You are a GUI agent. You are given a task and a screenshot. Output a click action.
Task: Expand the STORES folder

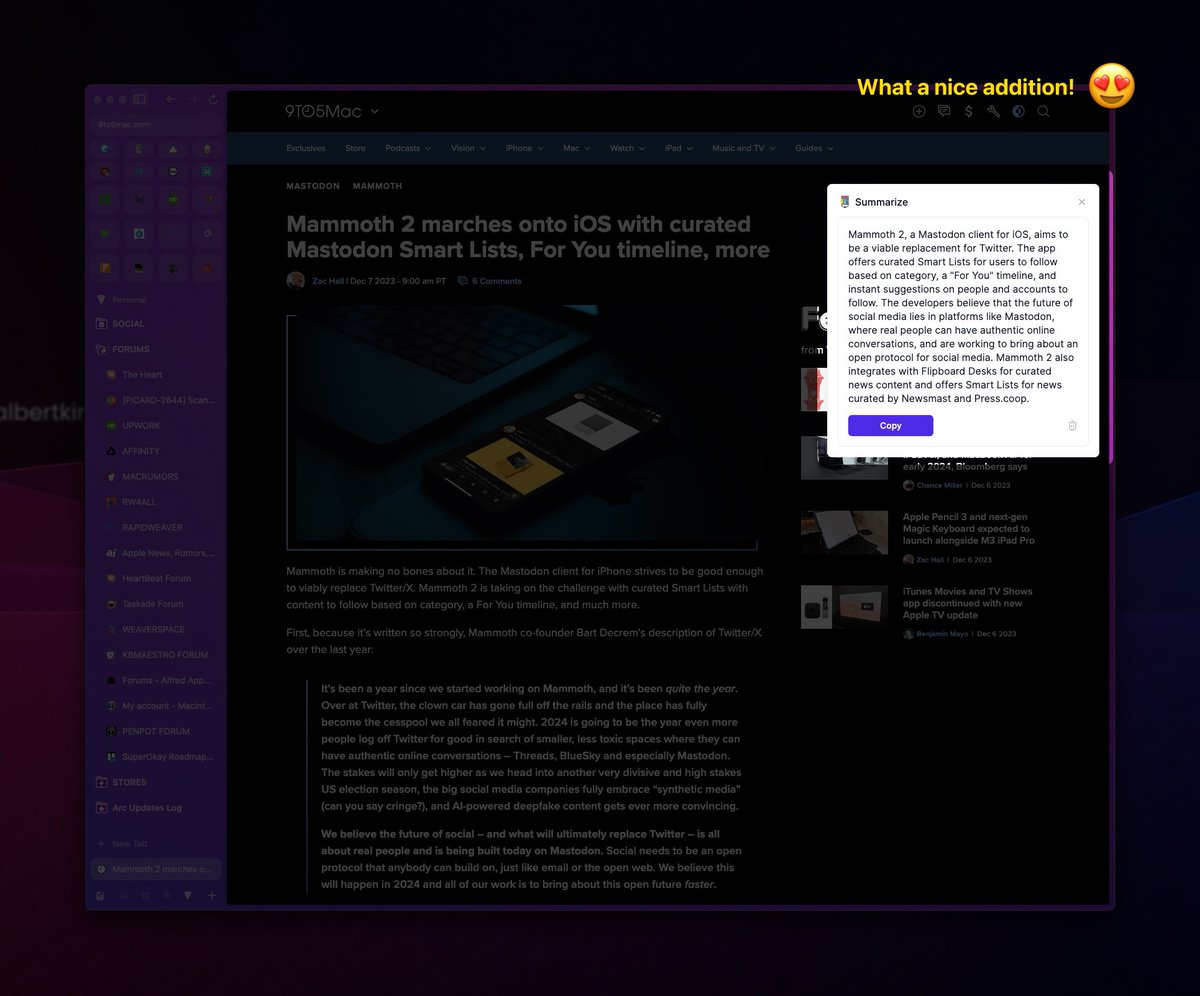click(x=129, y=782)
